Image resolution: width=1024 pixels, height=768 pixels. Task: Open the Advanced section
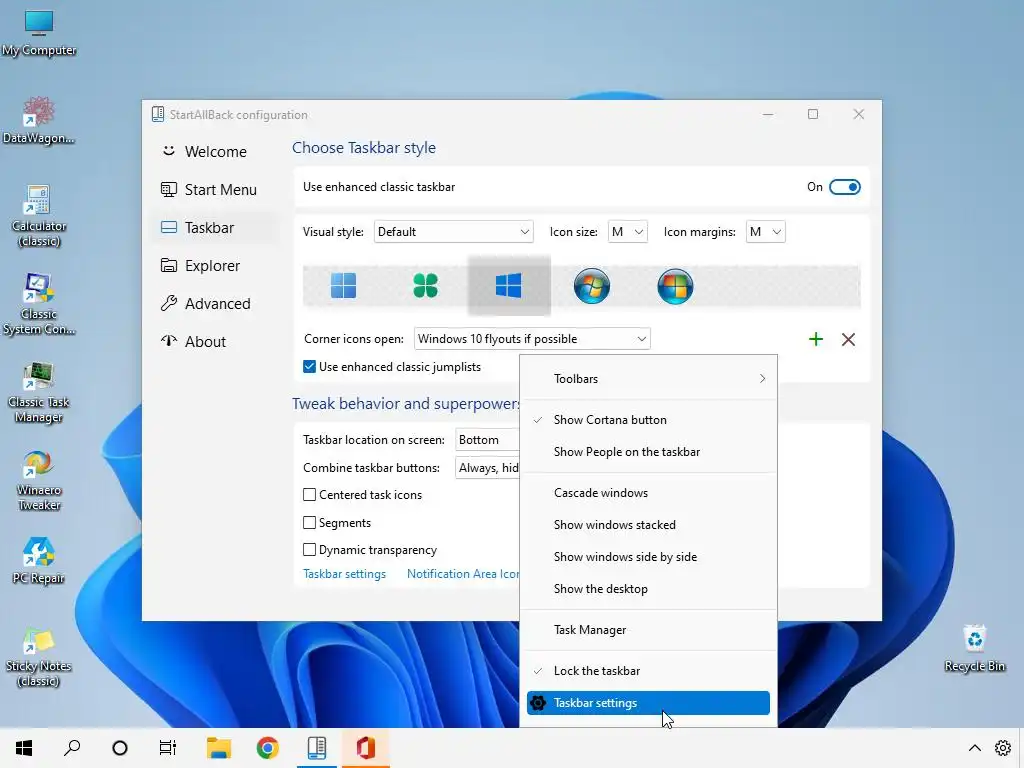(214, 304)
